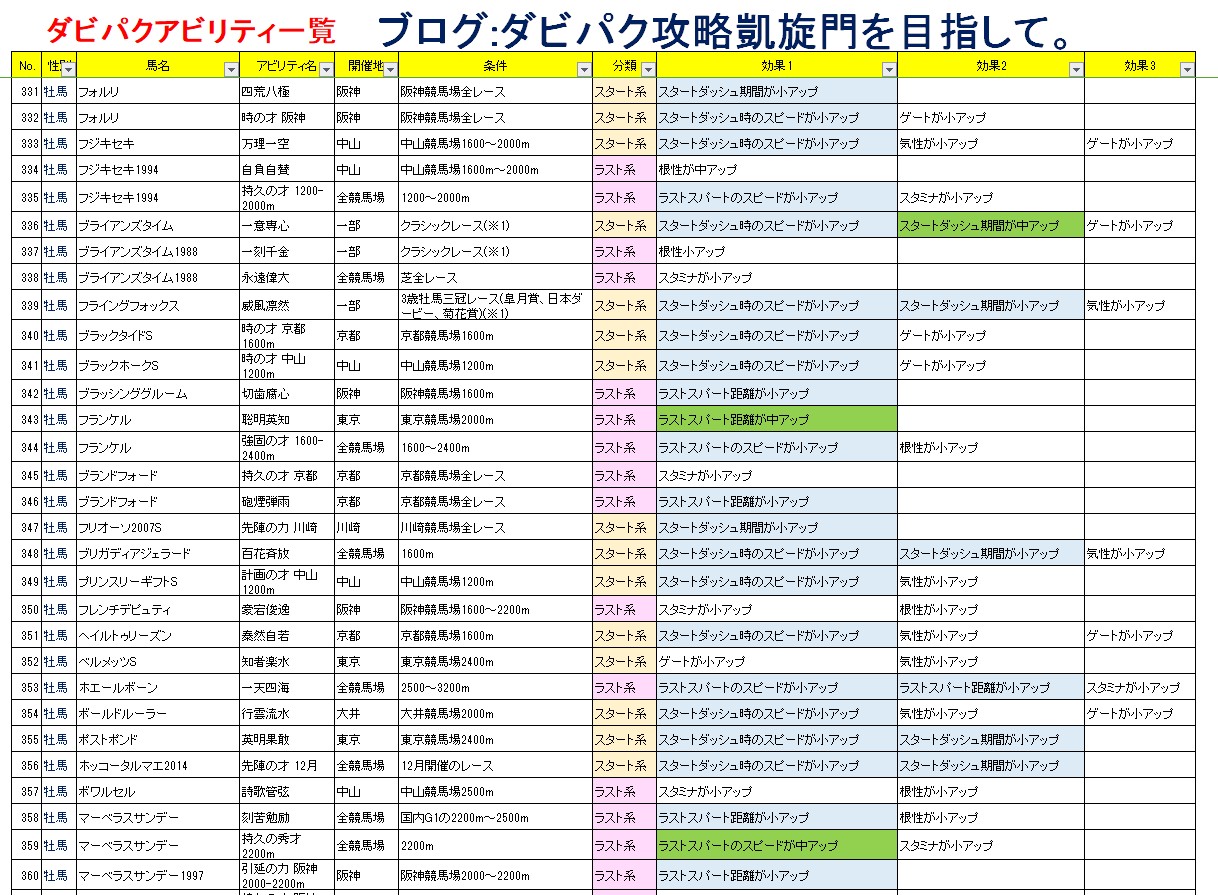Click horse name フレンチデピュティ
The width and height of the screenshot is (1218, 895).
(x=125, y=609)
